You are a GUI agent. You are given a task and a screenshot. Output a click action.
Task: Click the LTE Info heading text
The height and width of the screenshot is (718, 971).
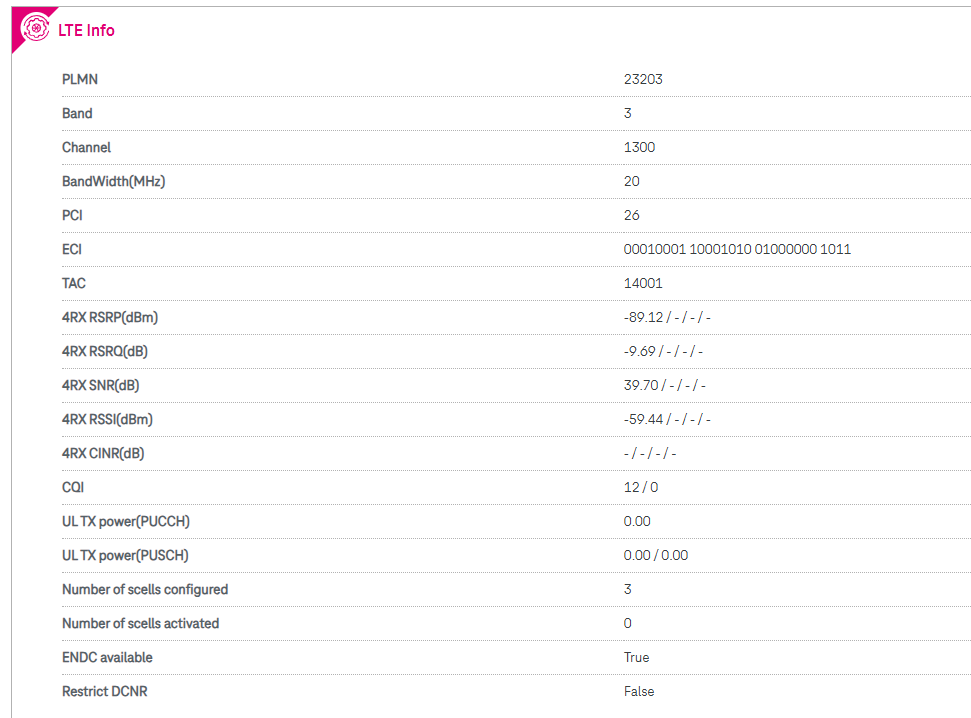(x=86, y=30)
